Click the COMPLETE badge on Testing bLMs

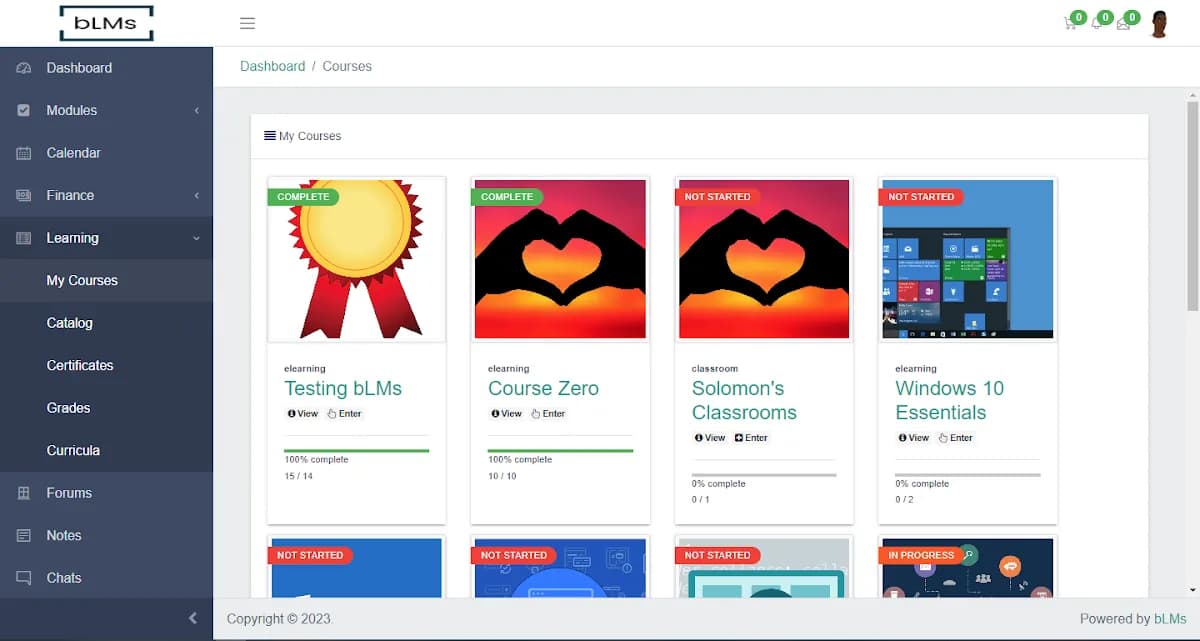pos(303,197)
